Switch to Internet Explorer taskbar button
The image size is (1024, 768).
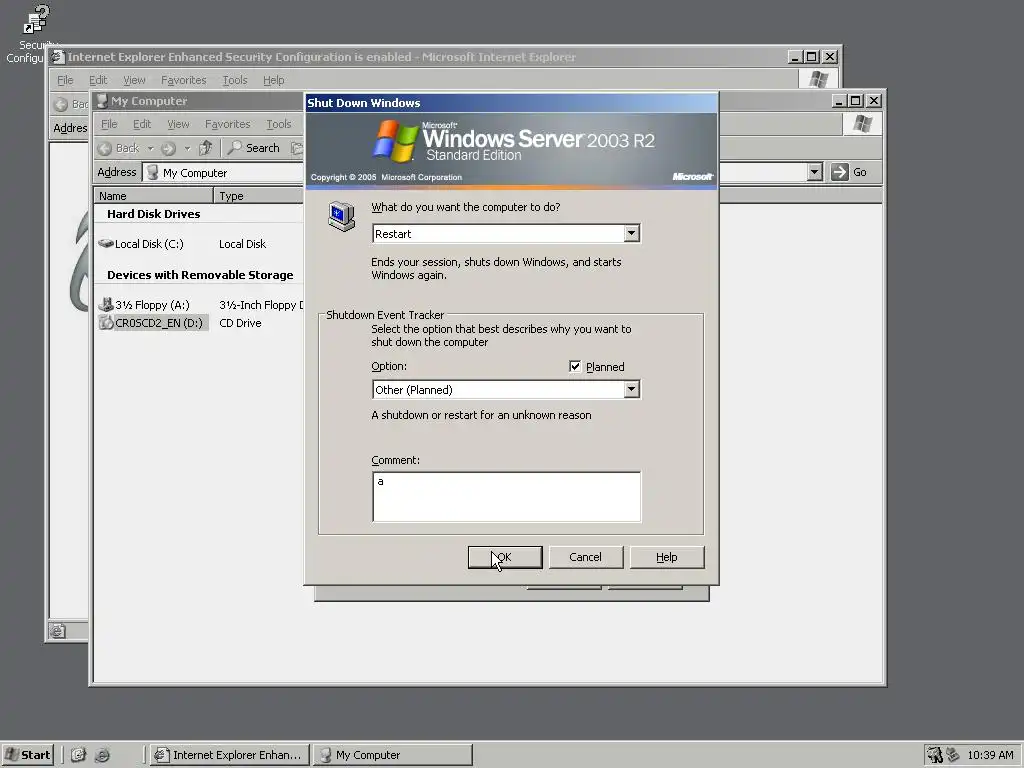(x=229, y=754)
